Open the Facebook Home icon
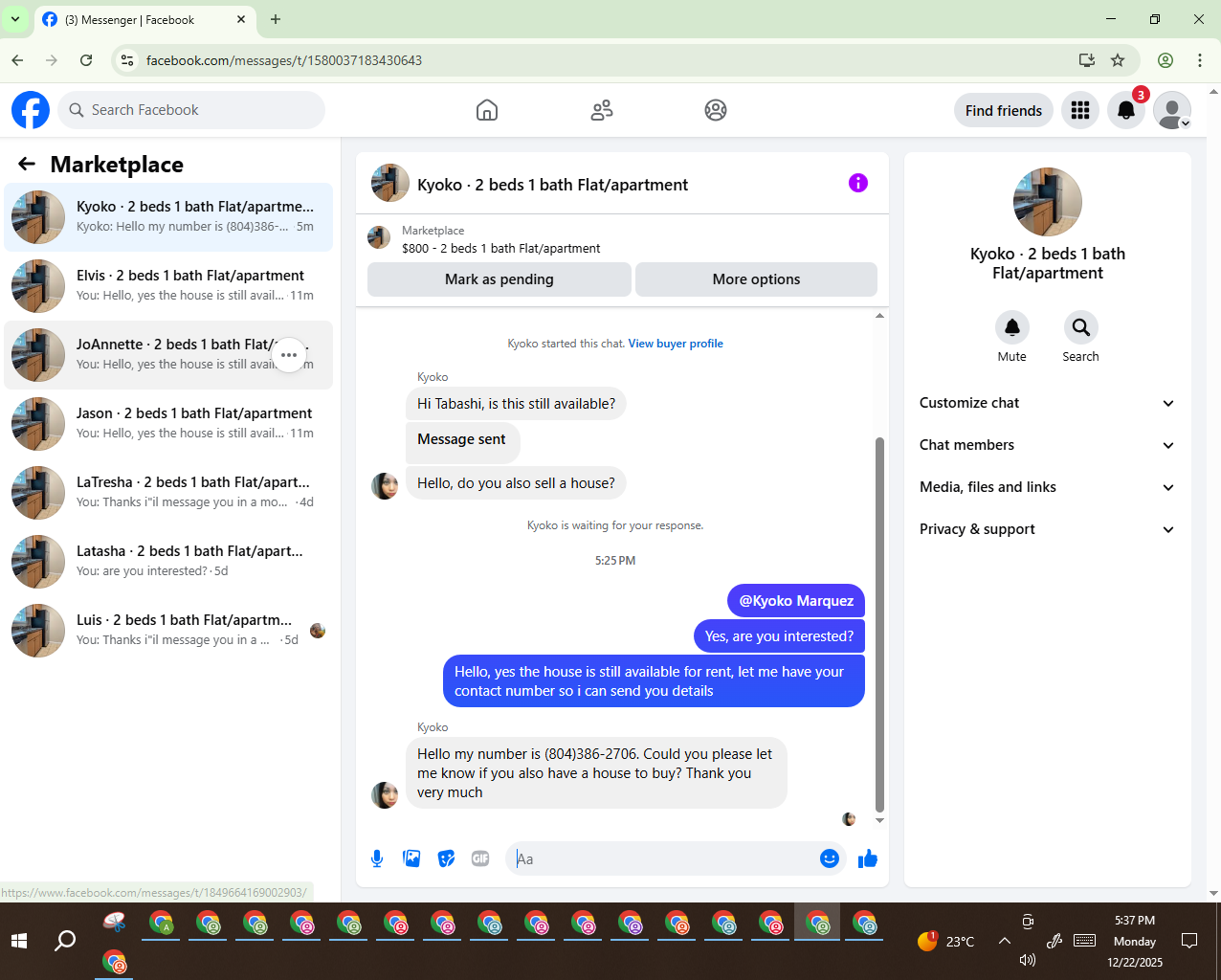1221x980 pixels. 487,110
